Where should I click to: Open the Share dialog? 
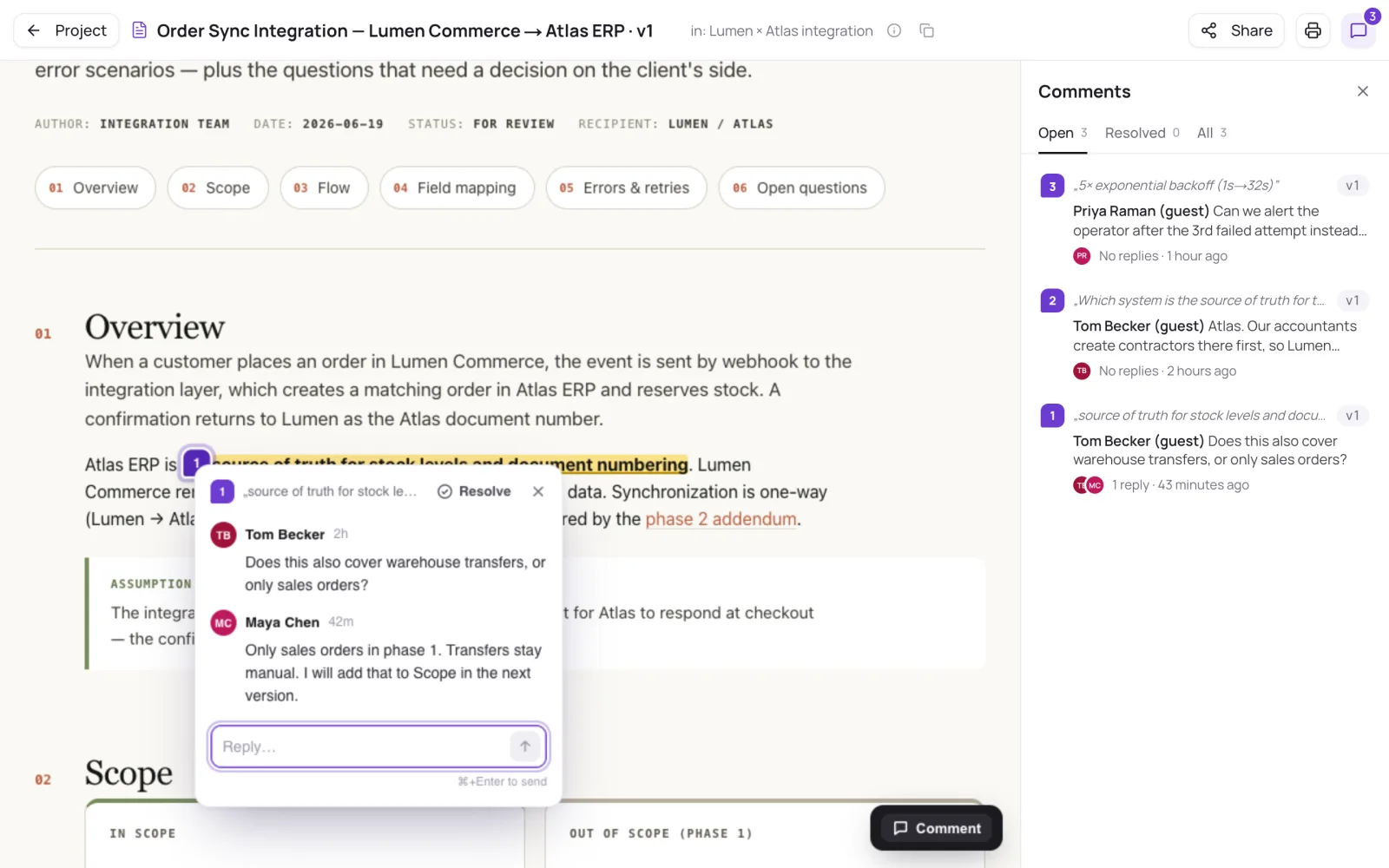click(1236, 30)
